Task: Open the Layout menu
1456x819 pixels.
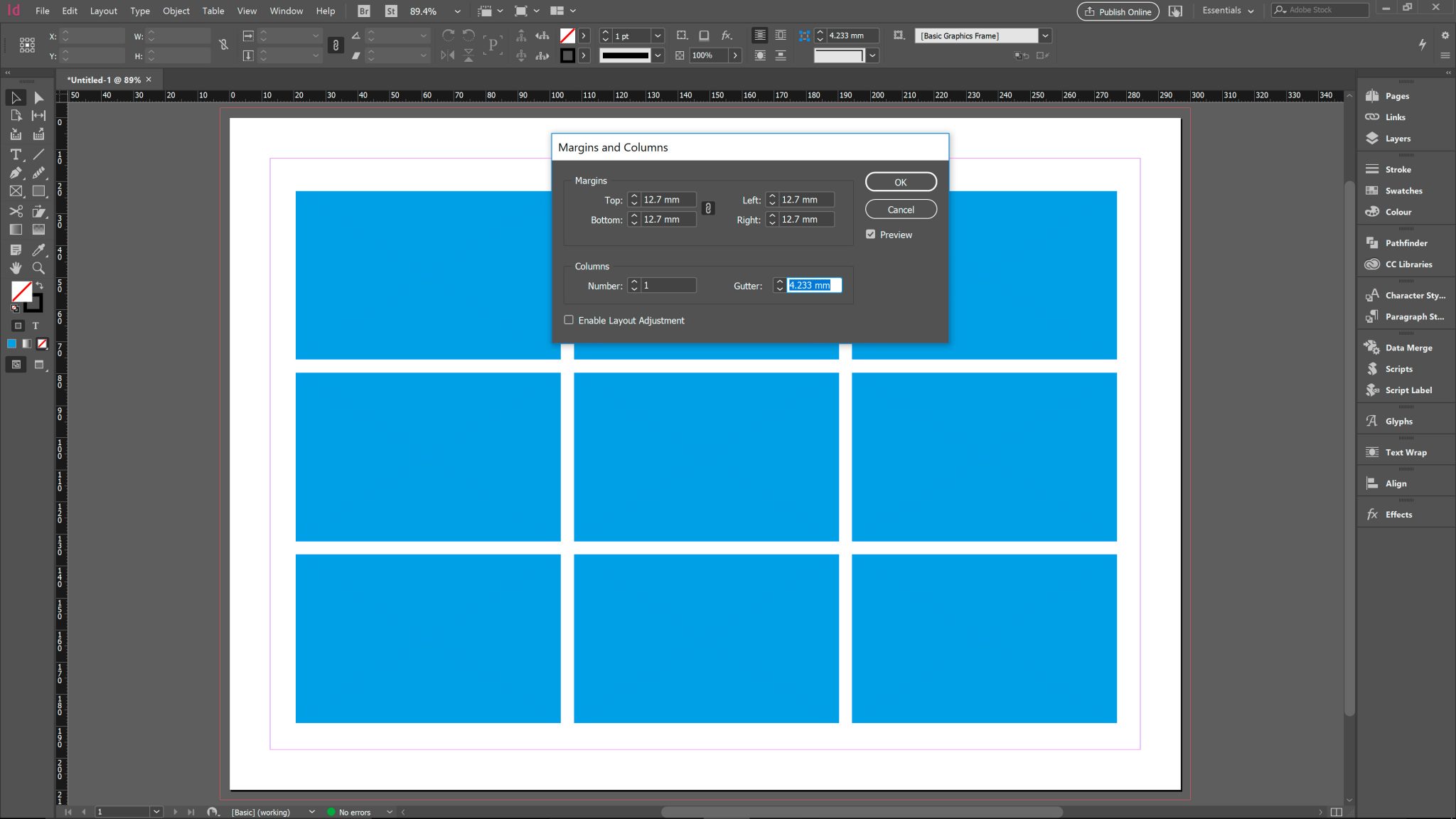Action: pos(103,11)
